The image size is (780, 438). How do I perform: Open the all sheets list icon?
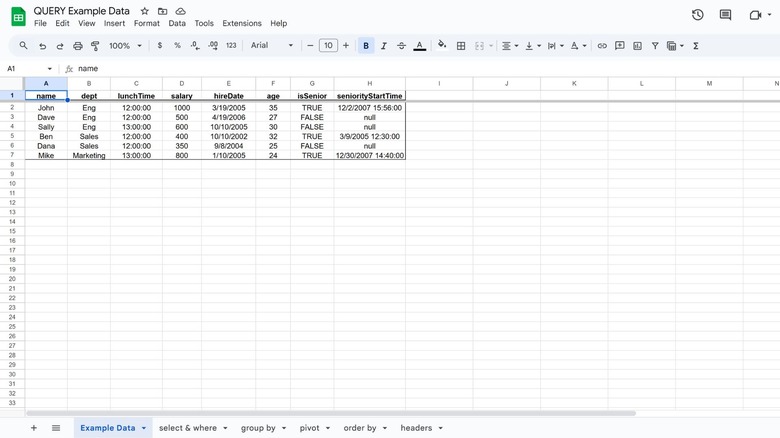click(x=56, y=428)
